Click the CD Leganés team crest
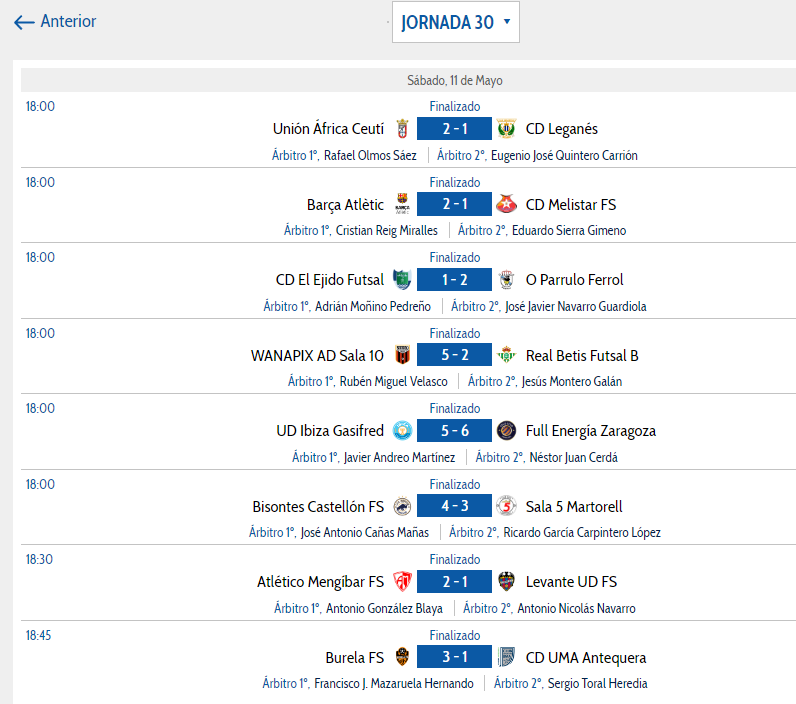The image size is (796, 704). click(x=506, y=129)
